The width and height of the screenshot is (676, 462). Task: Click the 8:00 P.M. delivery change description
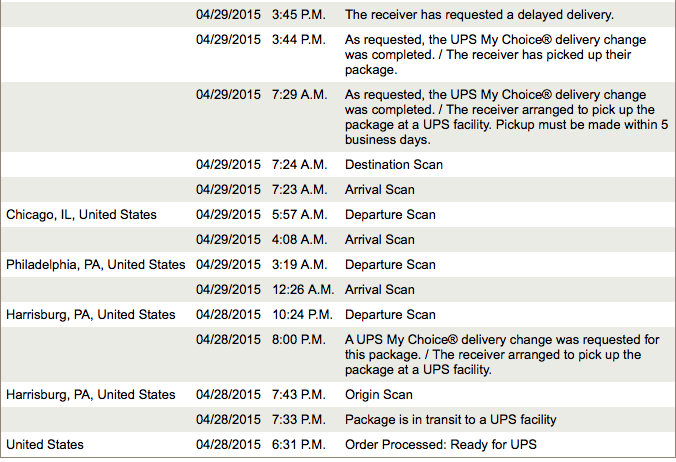[x=502, y=355]
